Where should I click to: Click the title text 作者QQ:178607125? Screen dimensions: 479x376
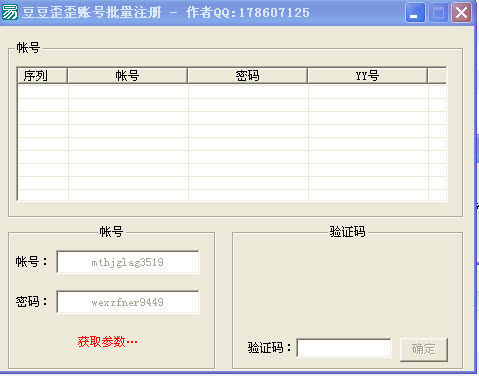click(x=248, y=13)
